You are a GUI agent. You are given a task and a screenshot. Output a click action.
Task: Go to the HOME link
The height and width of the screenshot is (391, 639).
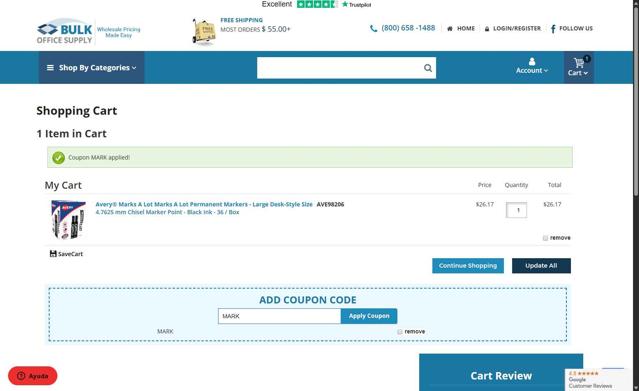[466, 29]
